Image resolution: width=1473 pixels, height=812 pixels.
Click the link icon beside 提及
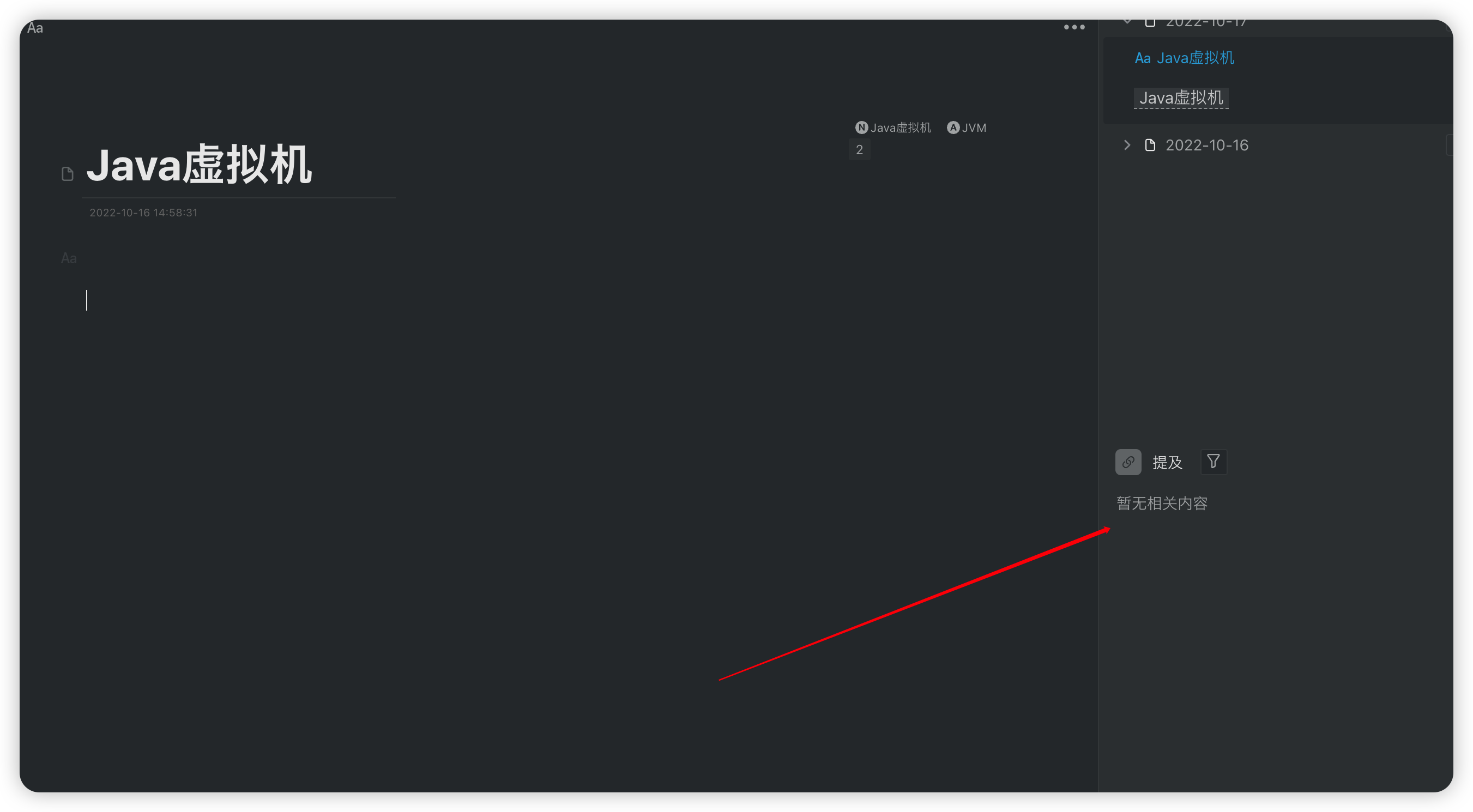point(1127,462)
